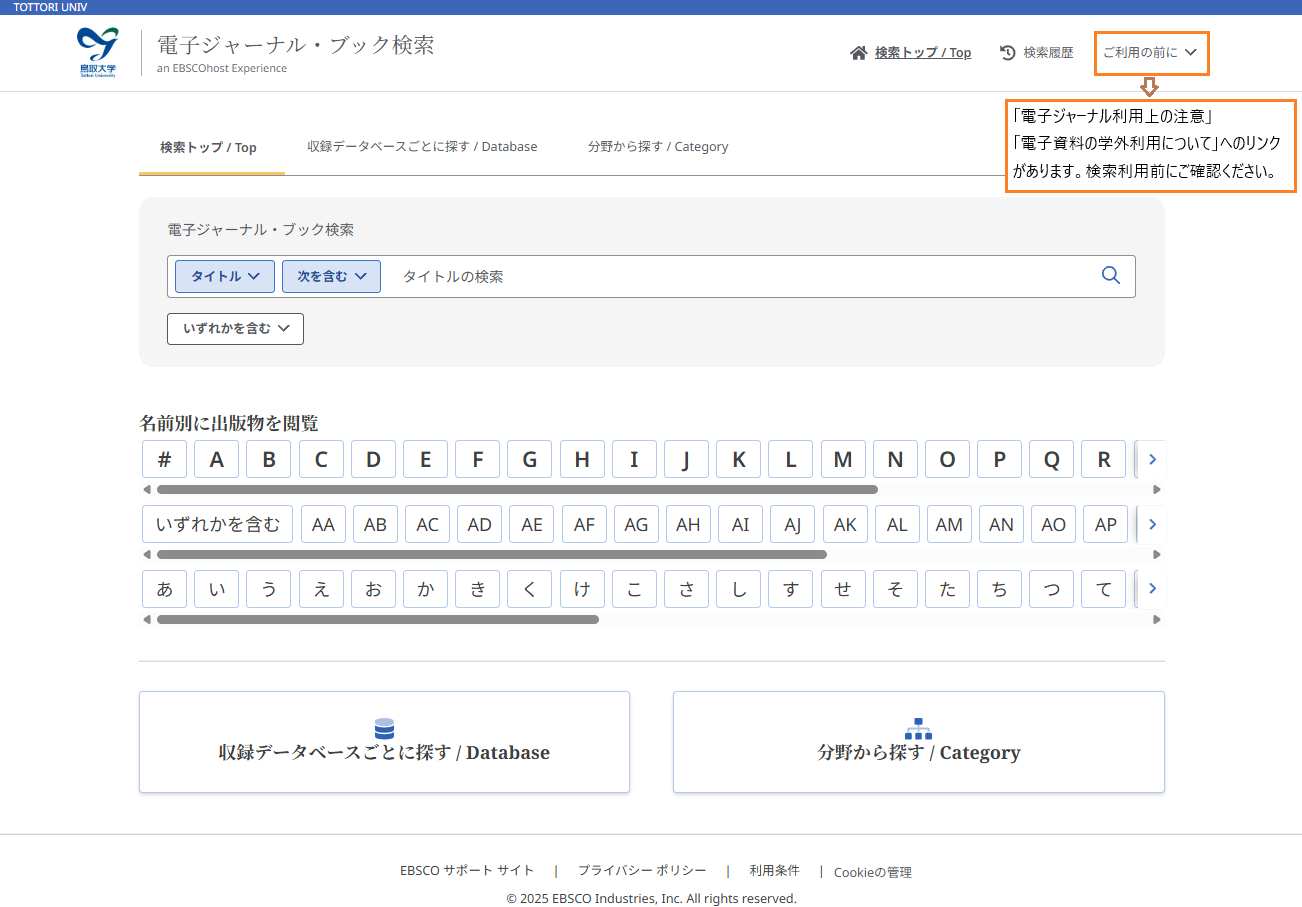This screenshot has width=1302, height=907.
Task: Click AA row horizontal scrollbar thumb
Action: pos(492,554)
